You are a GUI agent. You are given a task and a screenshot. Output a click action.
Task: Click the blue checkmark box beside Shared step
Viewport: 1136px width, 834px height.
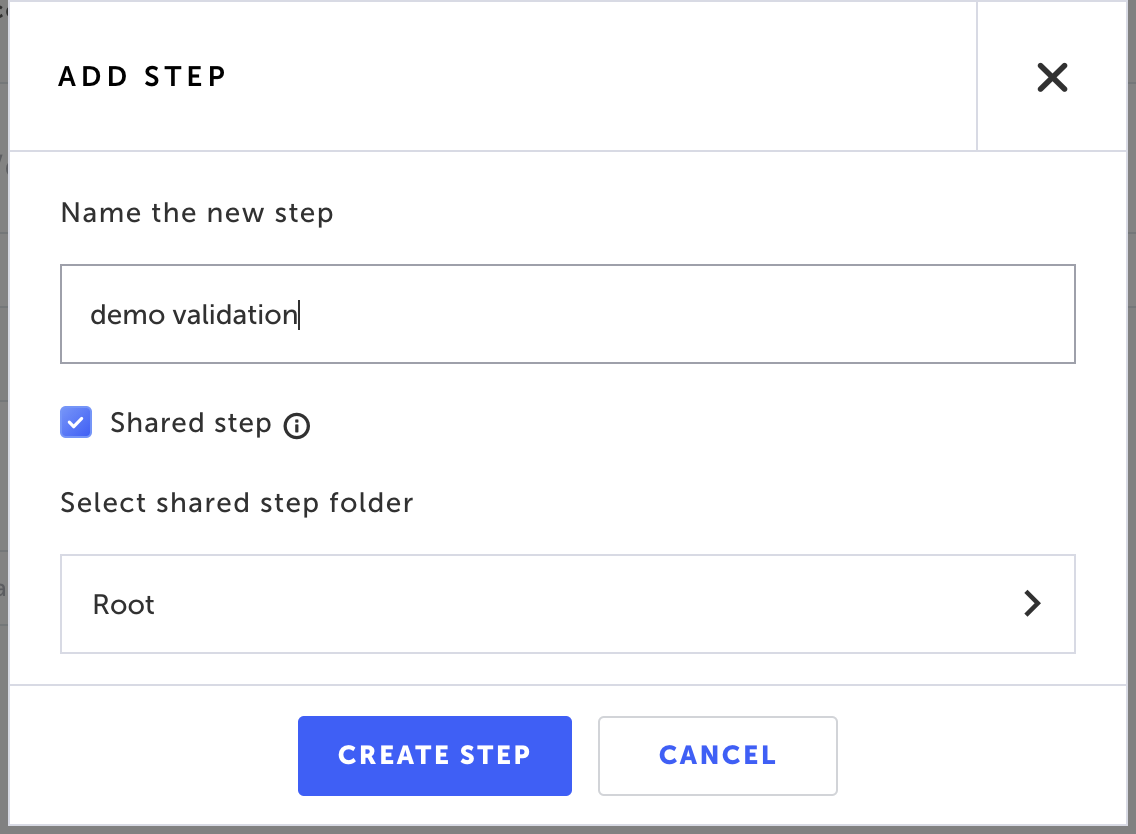coord(76,422)
